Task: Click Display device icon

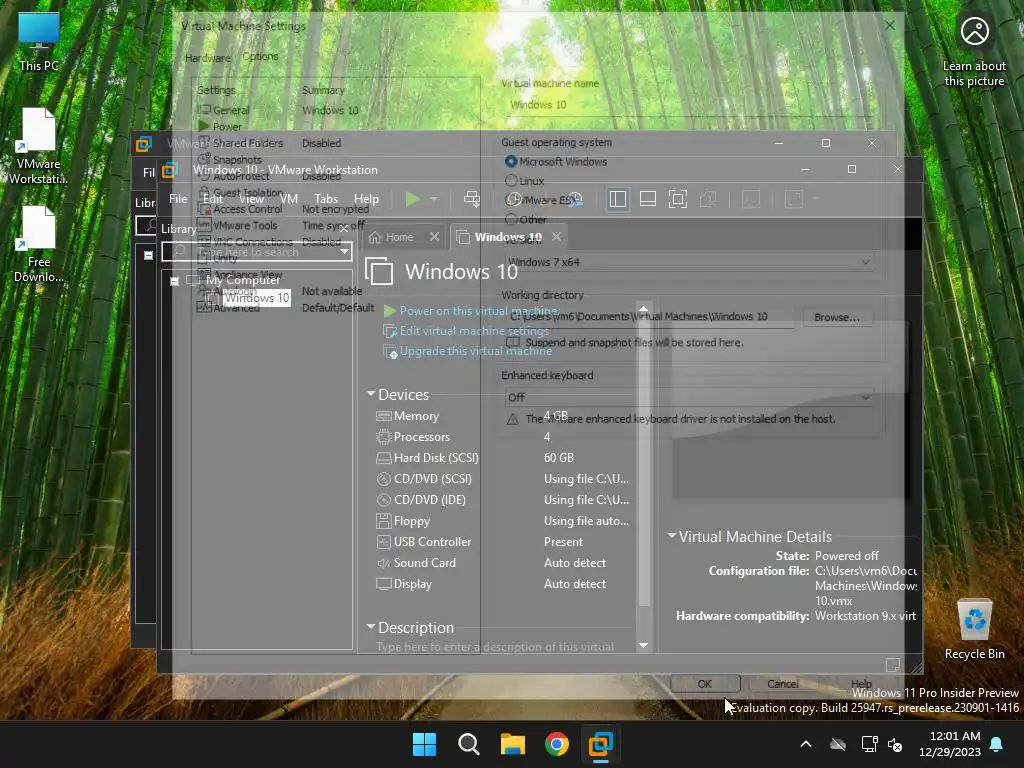Action: [x=383, y=583]
